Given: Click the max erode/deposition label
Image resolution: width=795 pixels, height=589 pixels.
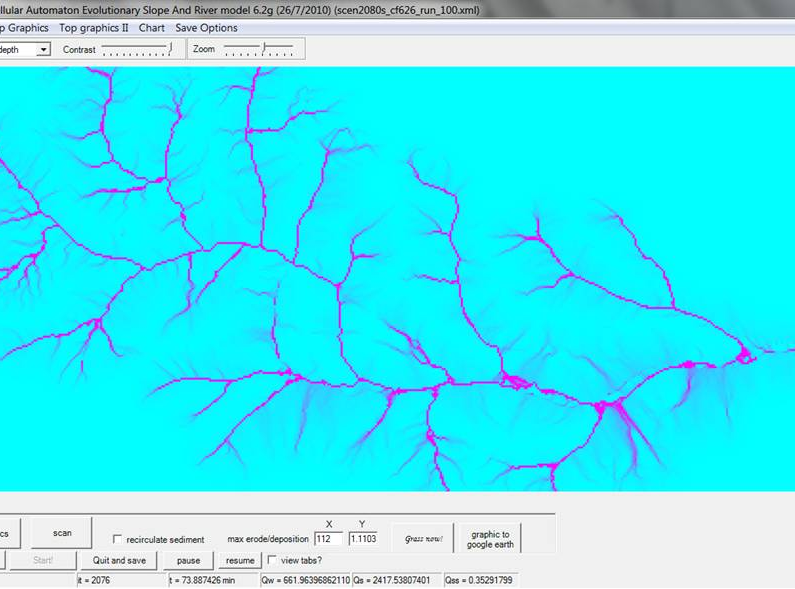Looking at the screenshot, I should (268, 539).
